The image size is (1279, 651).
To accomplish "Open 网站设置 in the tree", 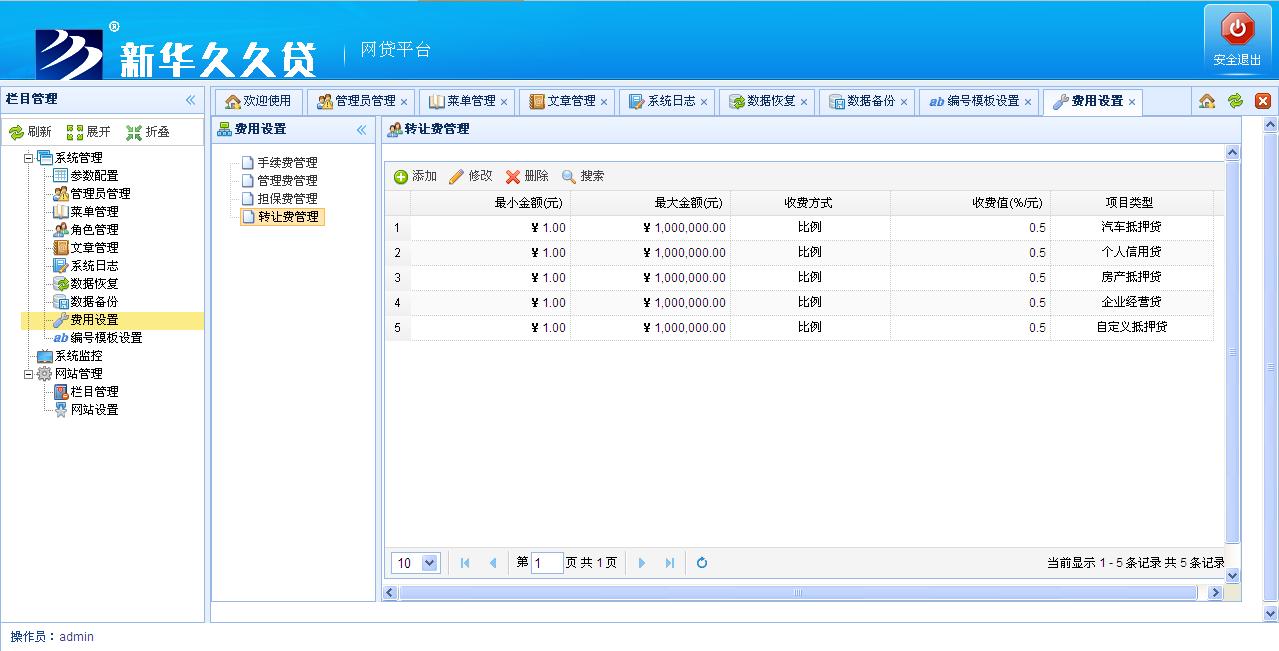I will point(94,410).
